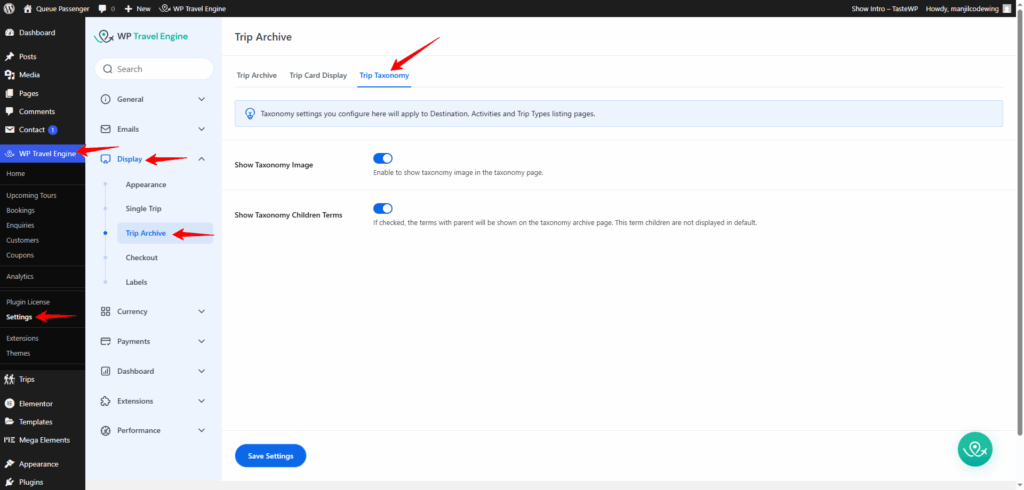Image resolution: width=1024 pixels, height=490 pixels.
Task: Disable the Show Taxonomy Image toggle
Action: (x=383, y=158)
